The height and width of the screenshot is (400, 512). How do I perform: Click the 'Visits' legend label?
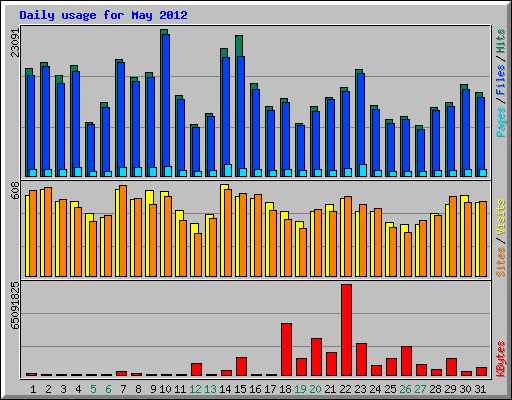tap(501, 218)
